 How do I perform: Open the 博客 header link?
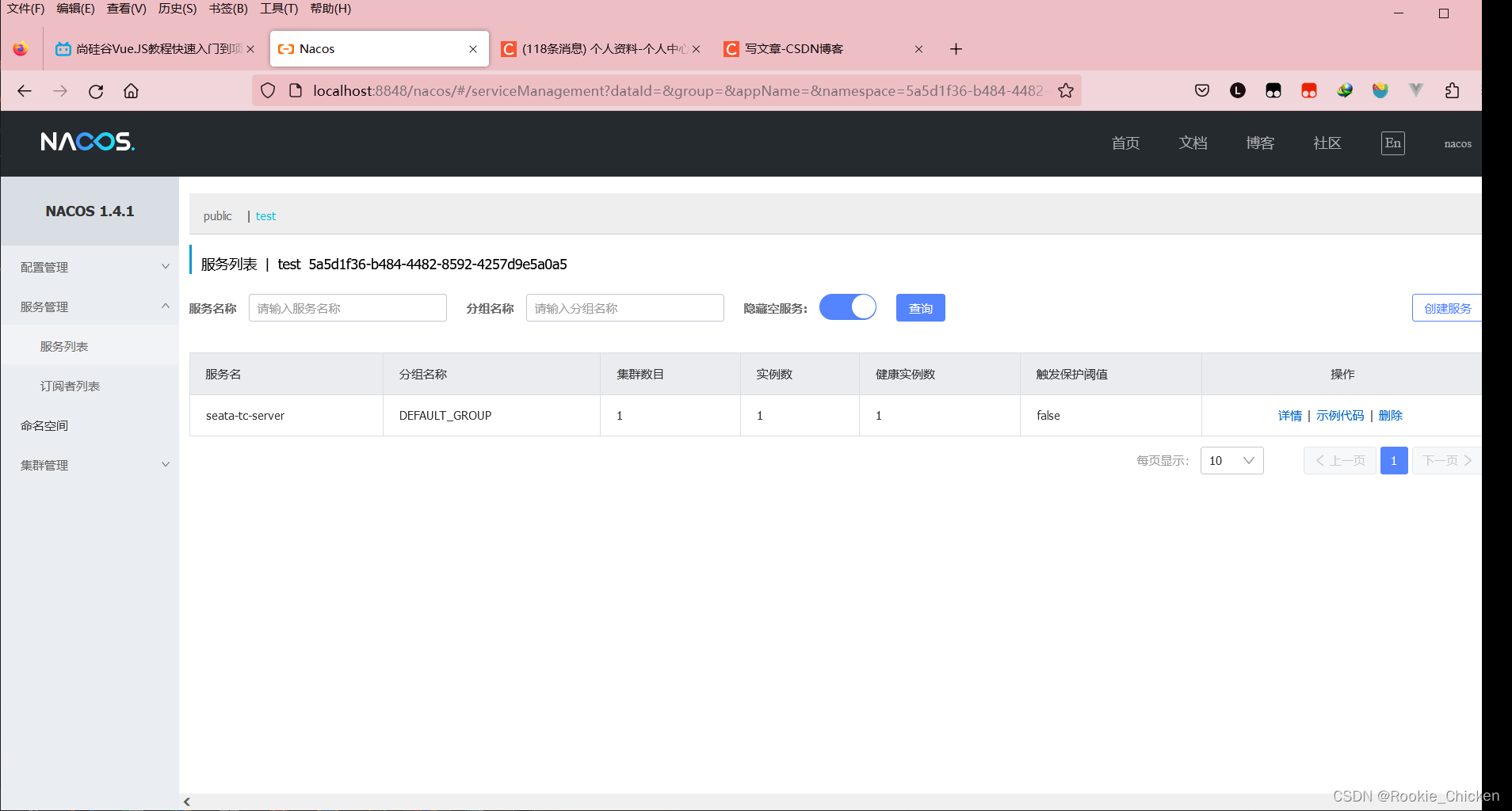coord(1260,143)
